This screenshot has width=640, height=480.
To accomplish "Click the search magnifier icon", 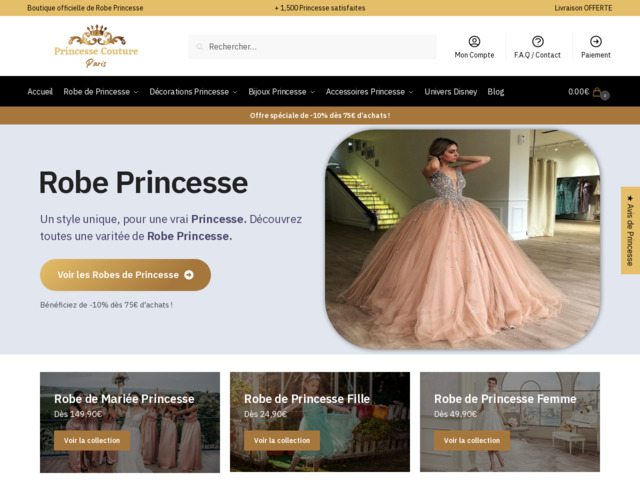I will click(200, 47).
